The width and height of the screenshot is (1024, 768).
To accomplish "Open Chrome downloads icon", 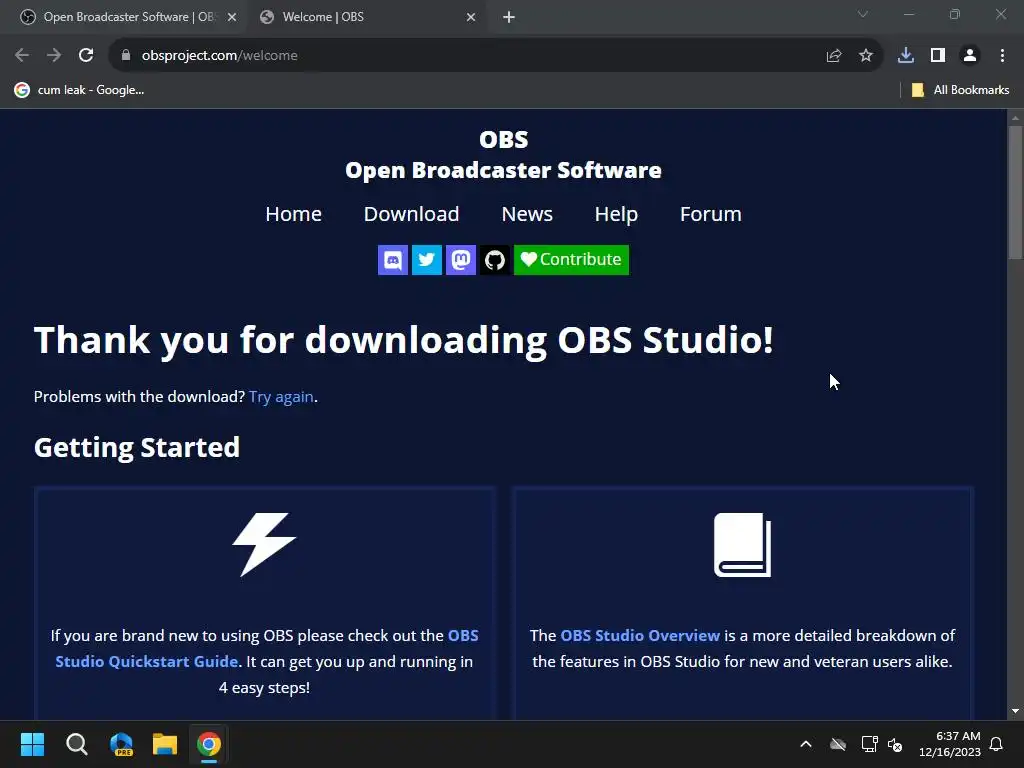I will (906, 56).
